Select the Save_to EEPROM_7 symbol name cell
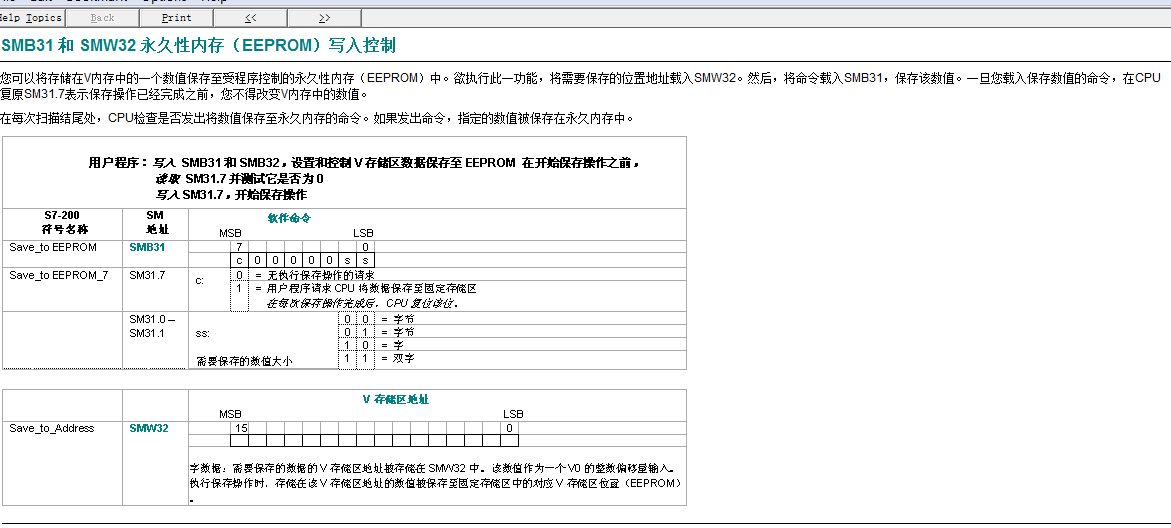Image resolution: width=1171 pixels, height=528 pixels. 58,274
